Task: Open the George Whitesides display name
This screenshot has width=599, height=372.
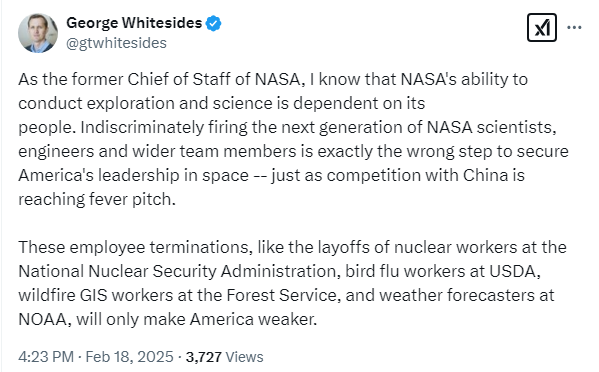Action: tap(134, 23)
